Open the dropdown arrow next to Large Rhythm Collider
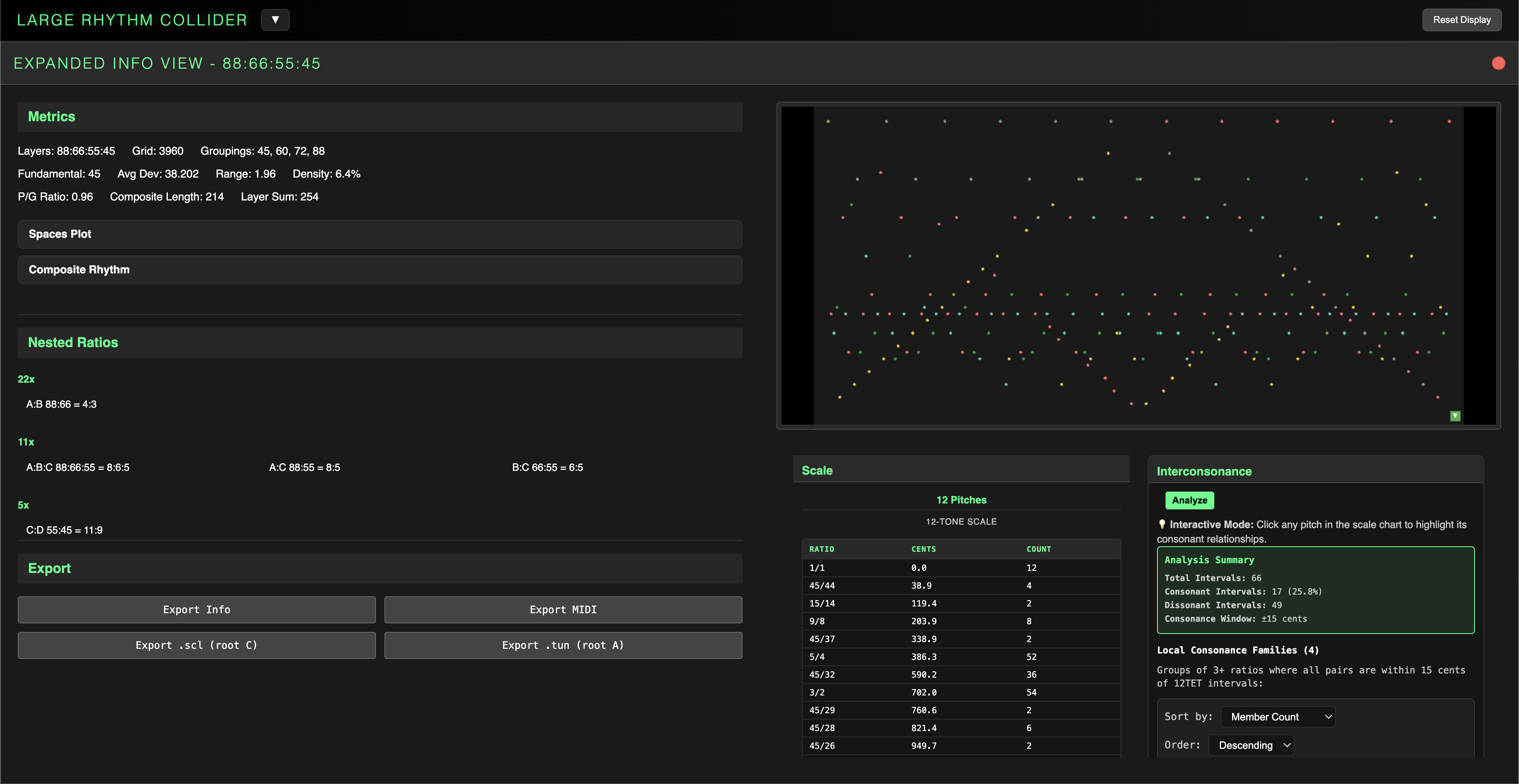The height and width of the screenshot is (784, 1519). coord(275,20)
